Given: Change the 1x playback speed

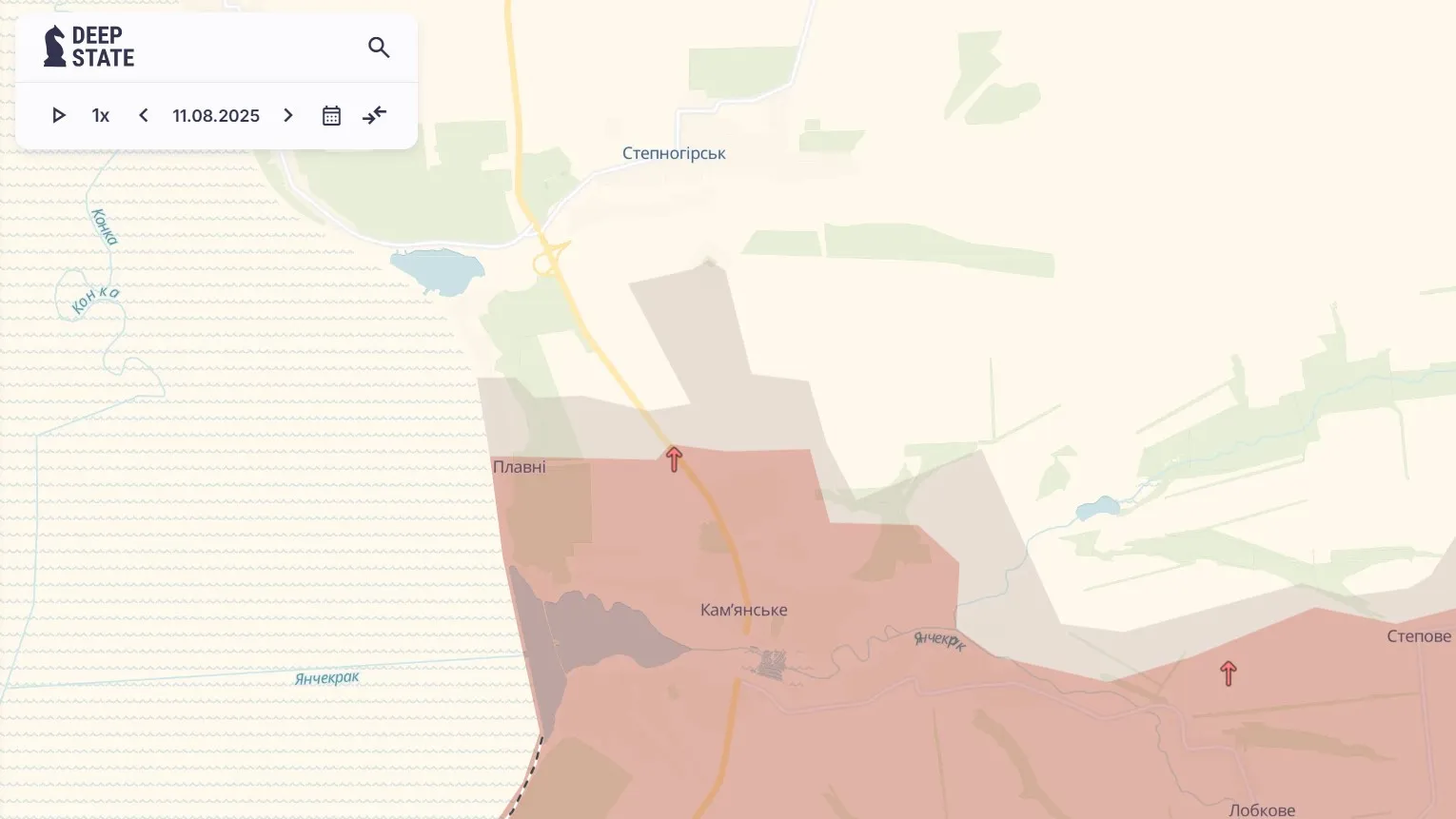Looking at the screenshot, I should (x=101, y=115).
